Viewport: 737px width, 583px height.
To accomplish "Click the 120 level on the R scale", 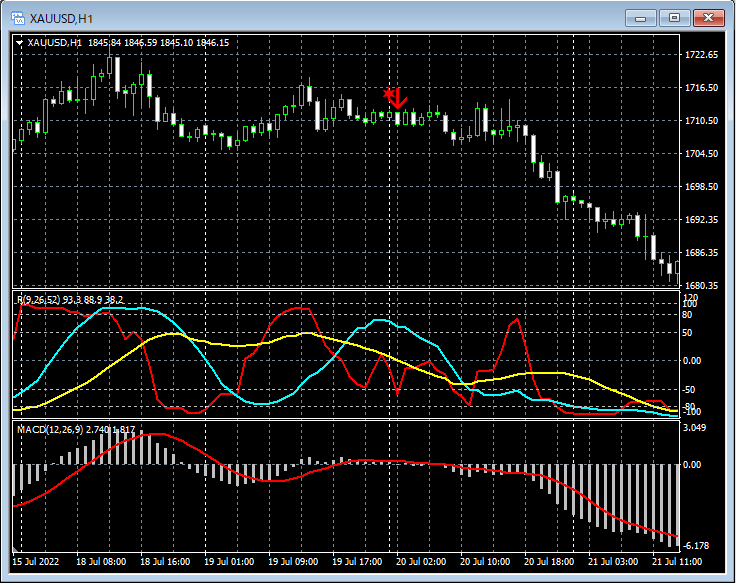I will point(691,297).
